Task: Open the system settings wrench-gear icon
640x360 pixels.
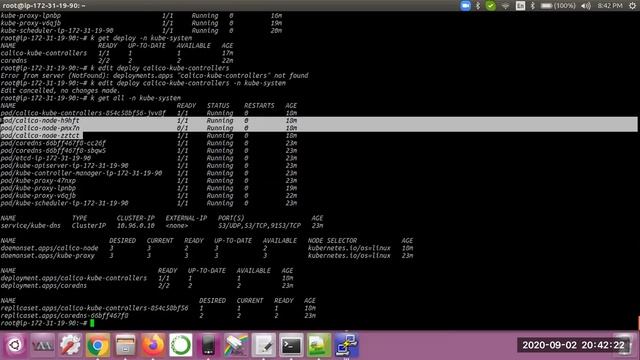Action: [x=70, y=345]
